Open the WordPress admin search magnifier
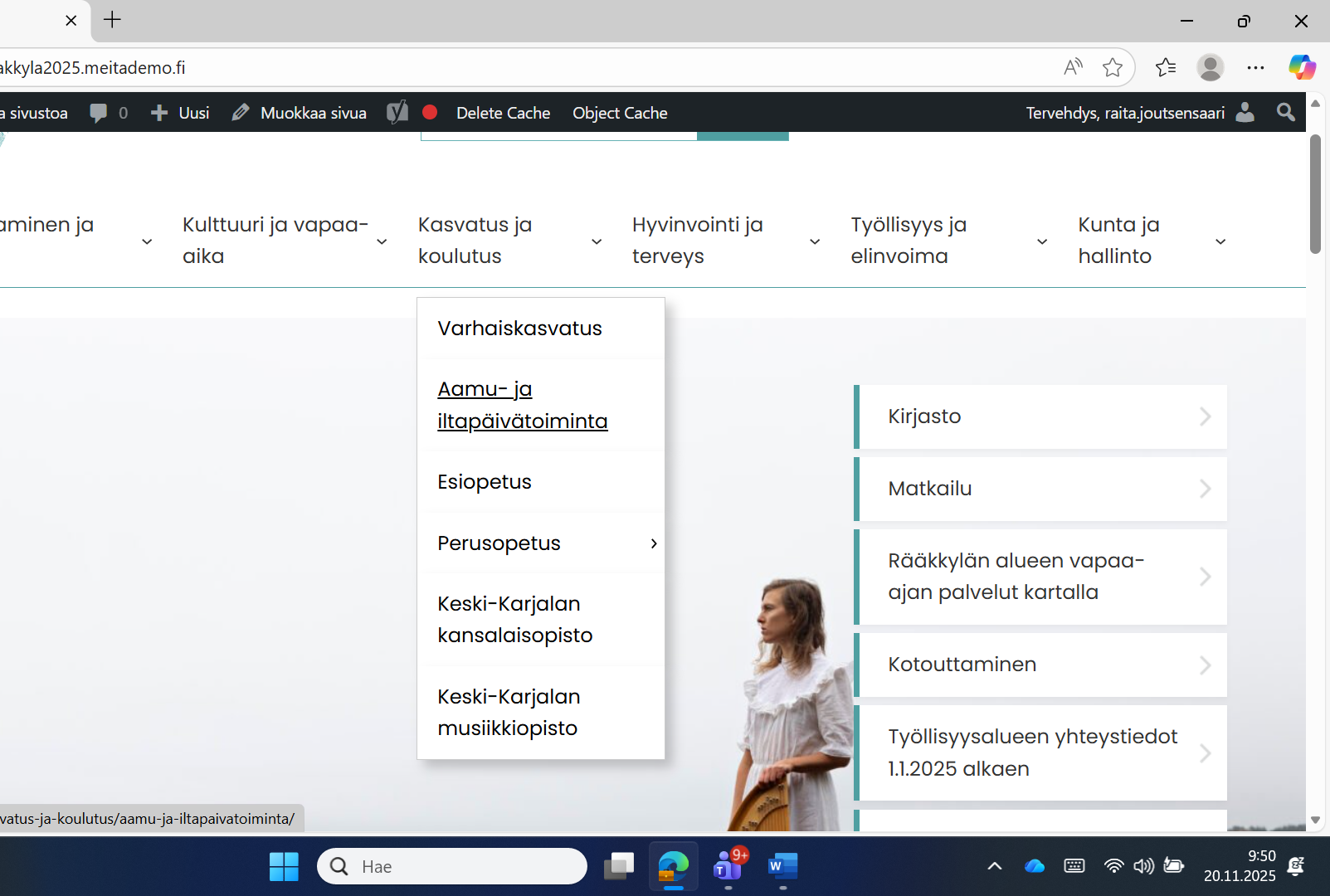Image resolution: width=1330 pixels, height=896 pixels. point(1285,112)
